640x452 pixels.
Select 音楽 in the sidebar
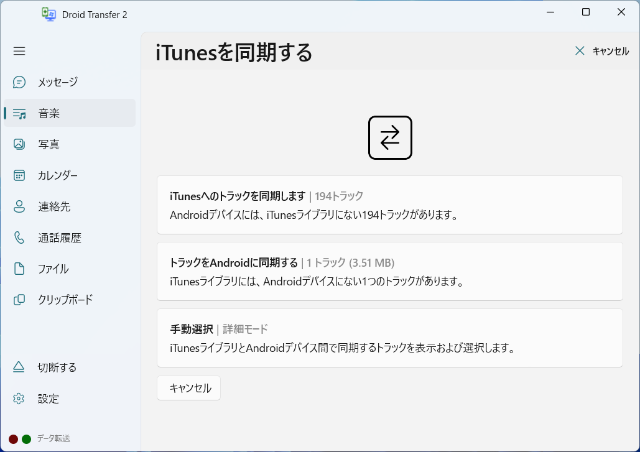tap(70, 113)
